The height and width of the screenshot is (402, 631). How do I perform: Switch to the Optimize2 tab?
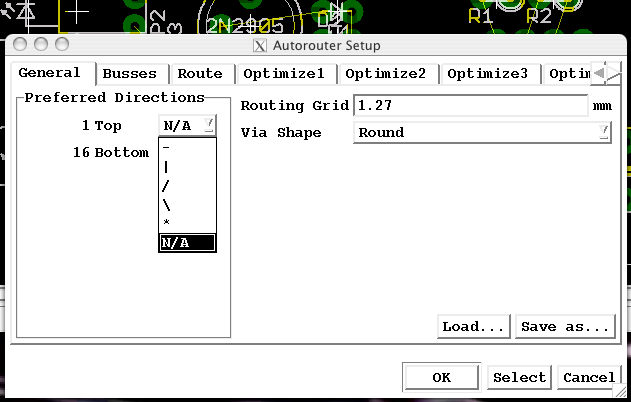[388, 74]
